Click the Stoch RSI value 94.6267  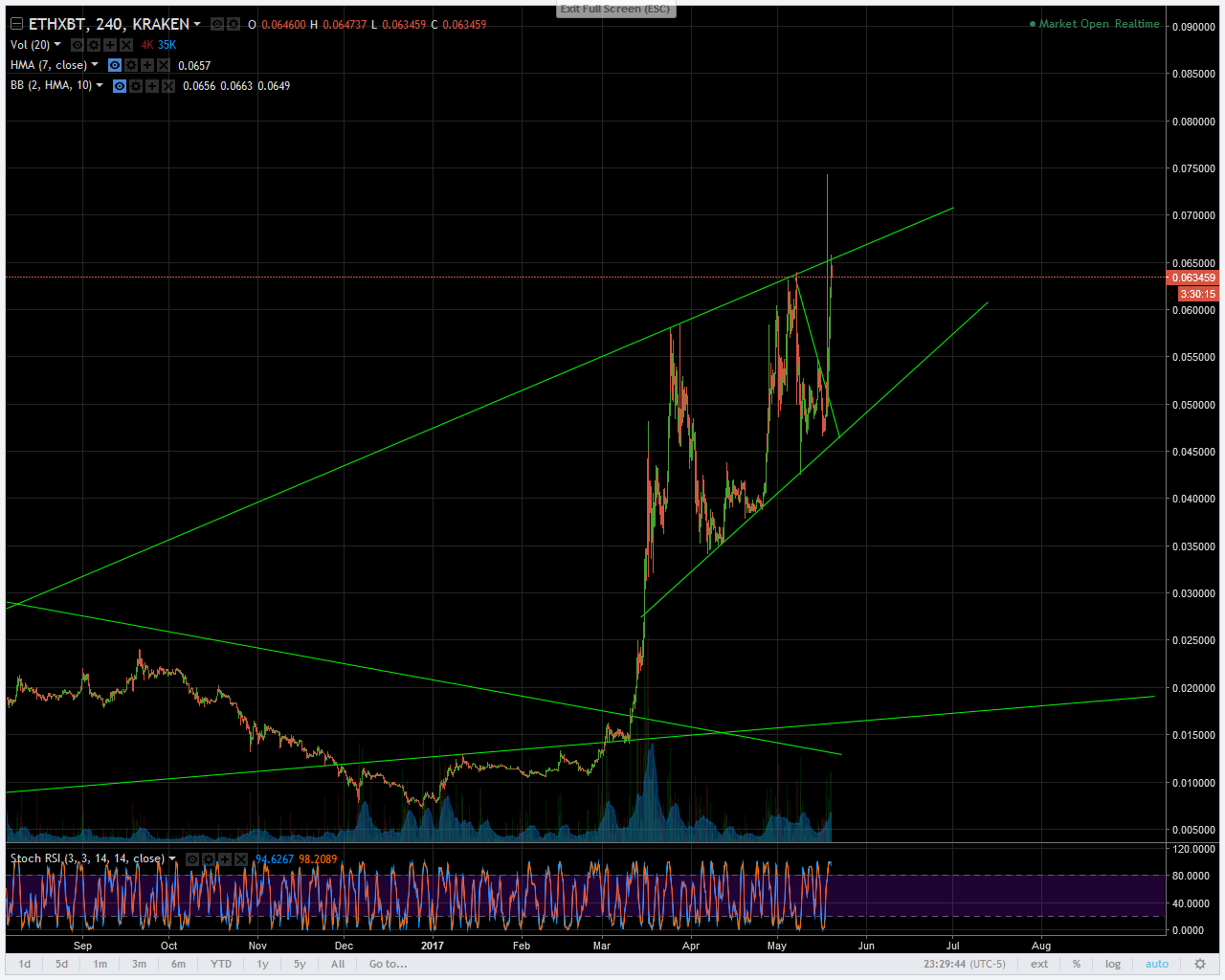pyautogui.click(x=275, y=858)
